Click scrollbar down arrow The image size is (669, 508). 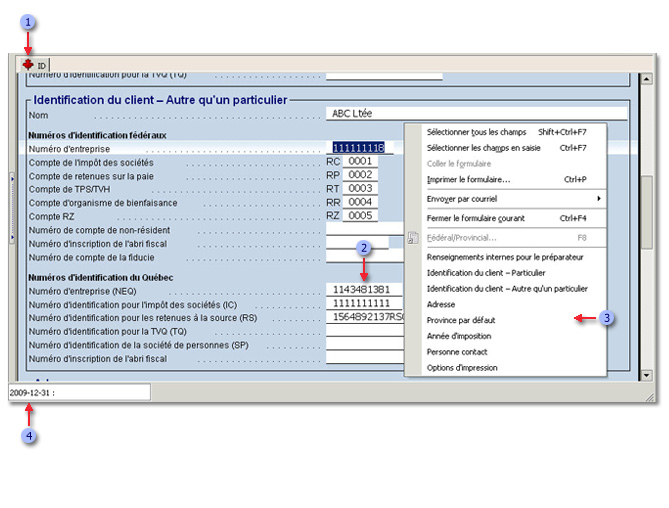click(646, 375)
